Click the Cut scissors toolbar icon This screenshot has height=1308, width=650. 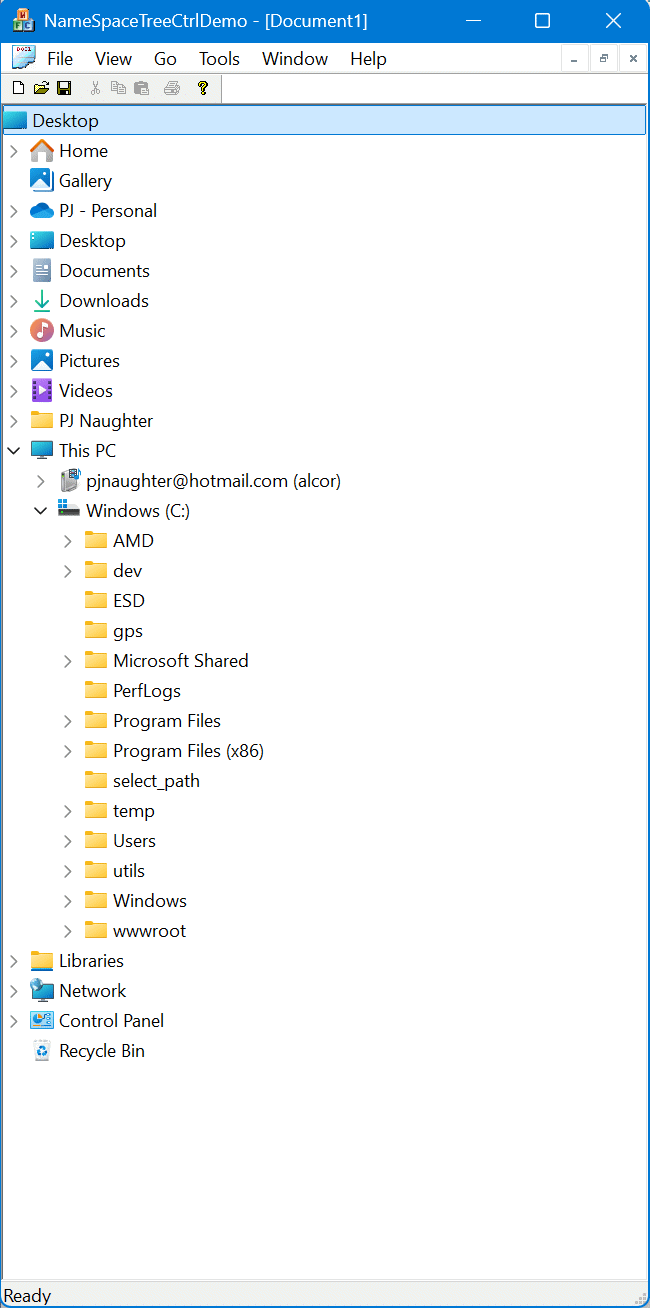(x=95, y=88)
